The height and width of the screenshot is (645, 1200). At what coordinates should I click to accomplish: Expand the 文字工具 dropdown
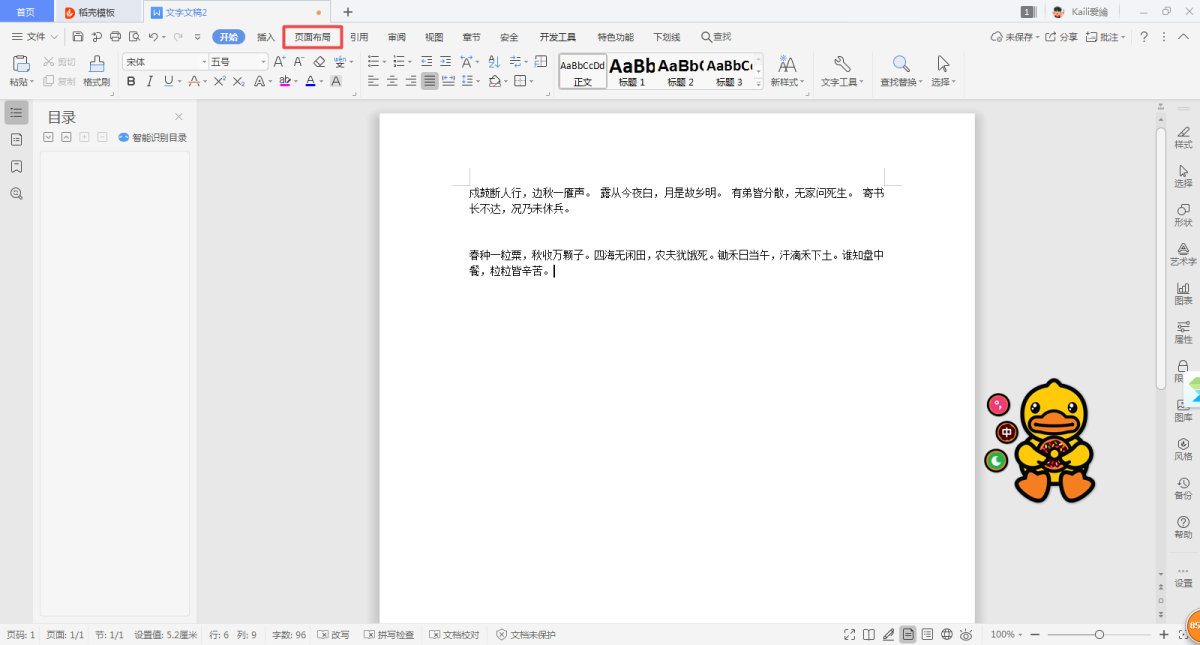[841, 82]
